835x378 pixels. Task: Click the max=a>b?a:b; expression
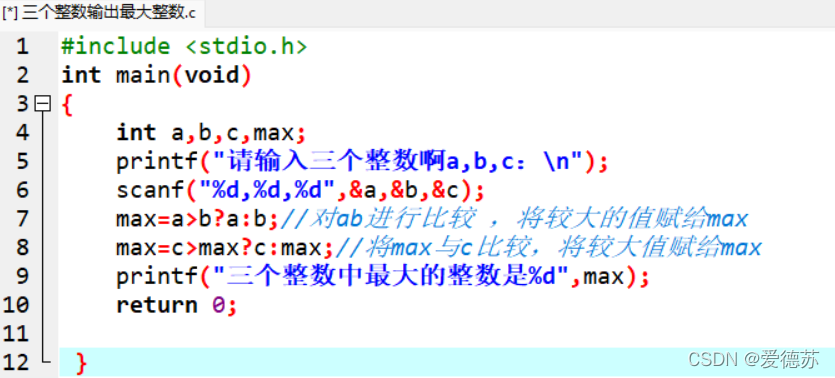[198, 219]
